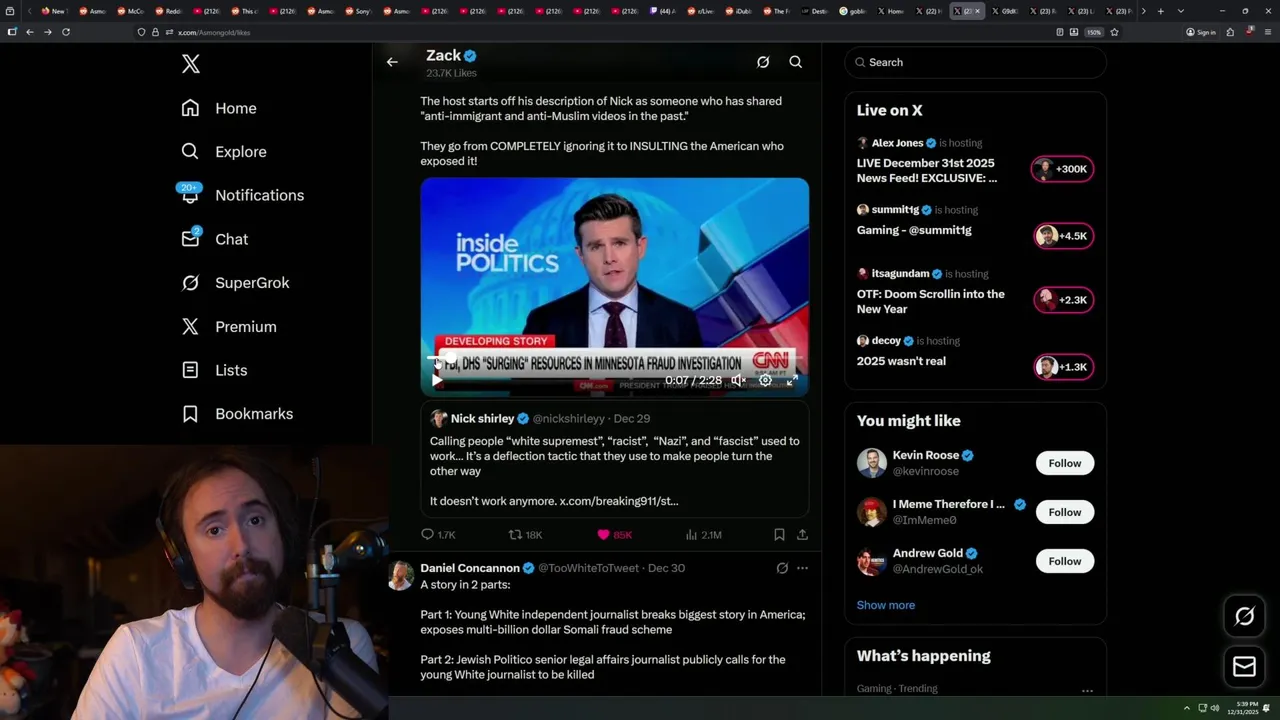Image resolution: width=1280 pixels, height=720 pixels.
Task: Open the '2025 wasn't real' live title
Action: [901, 361]
